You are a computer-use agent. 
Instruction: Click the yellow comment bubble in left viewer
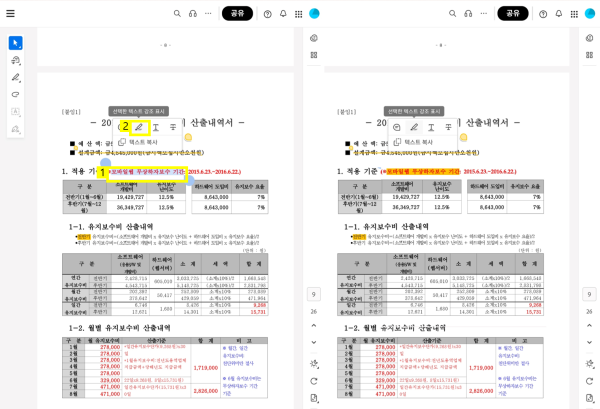coord(188,137)
